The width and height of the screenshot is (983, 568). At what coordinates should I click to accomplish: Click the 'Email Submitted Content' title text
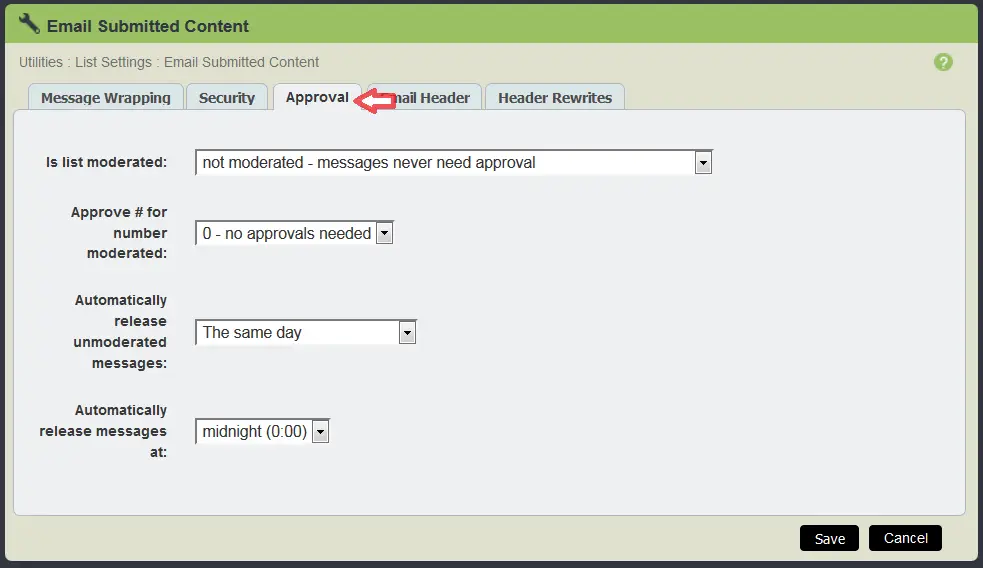pos(148,26)
